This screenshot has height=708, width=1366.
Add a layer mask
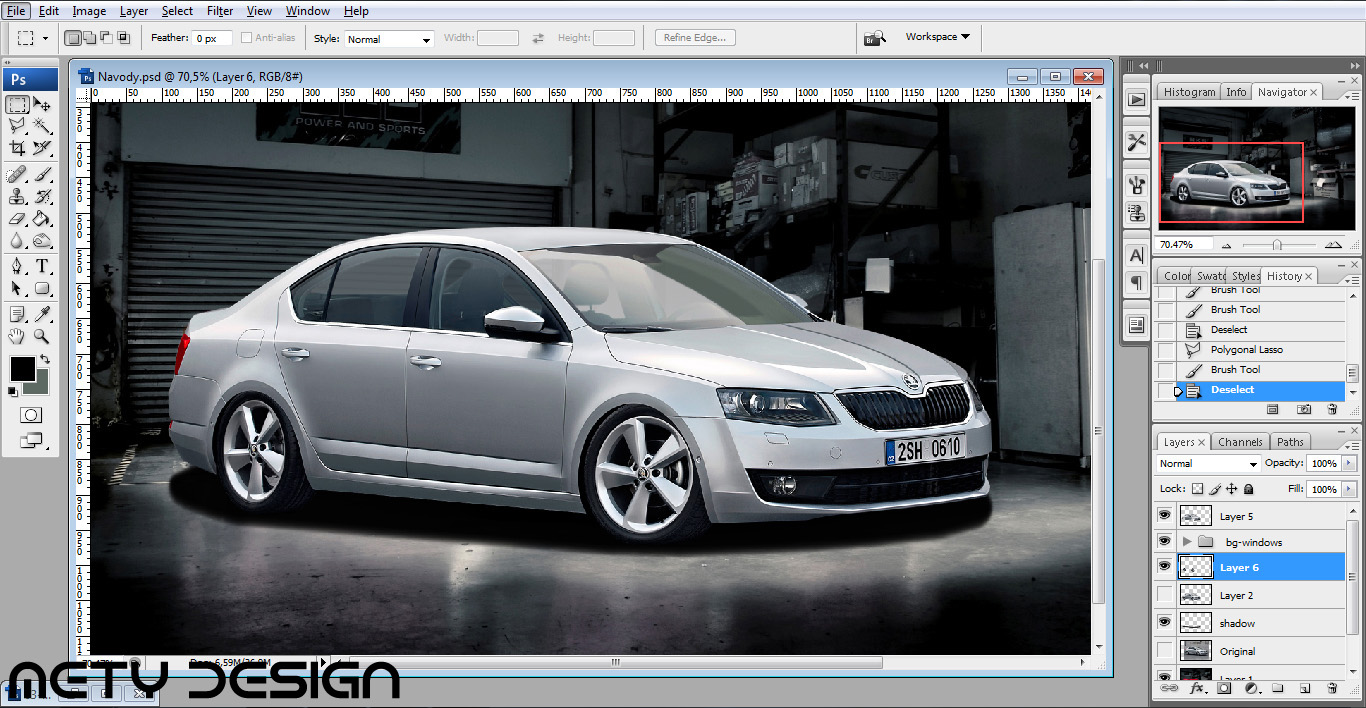(x=1225, y=688)
